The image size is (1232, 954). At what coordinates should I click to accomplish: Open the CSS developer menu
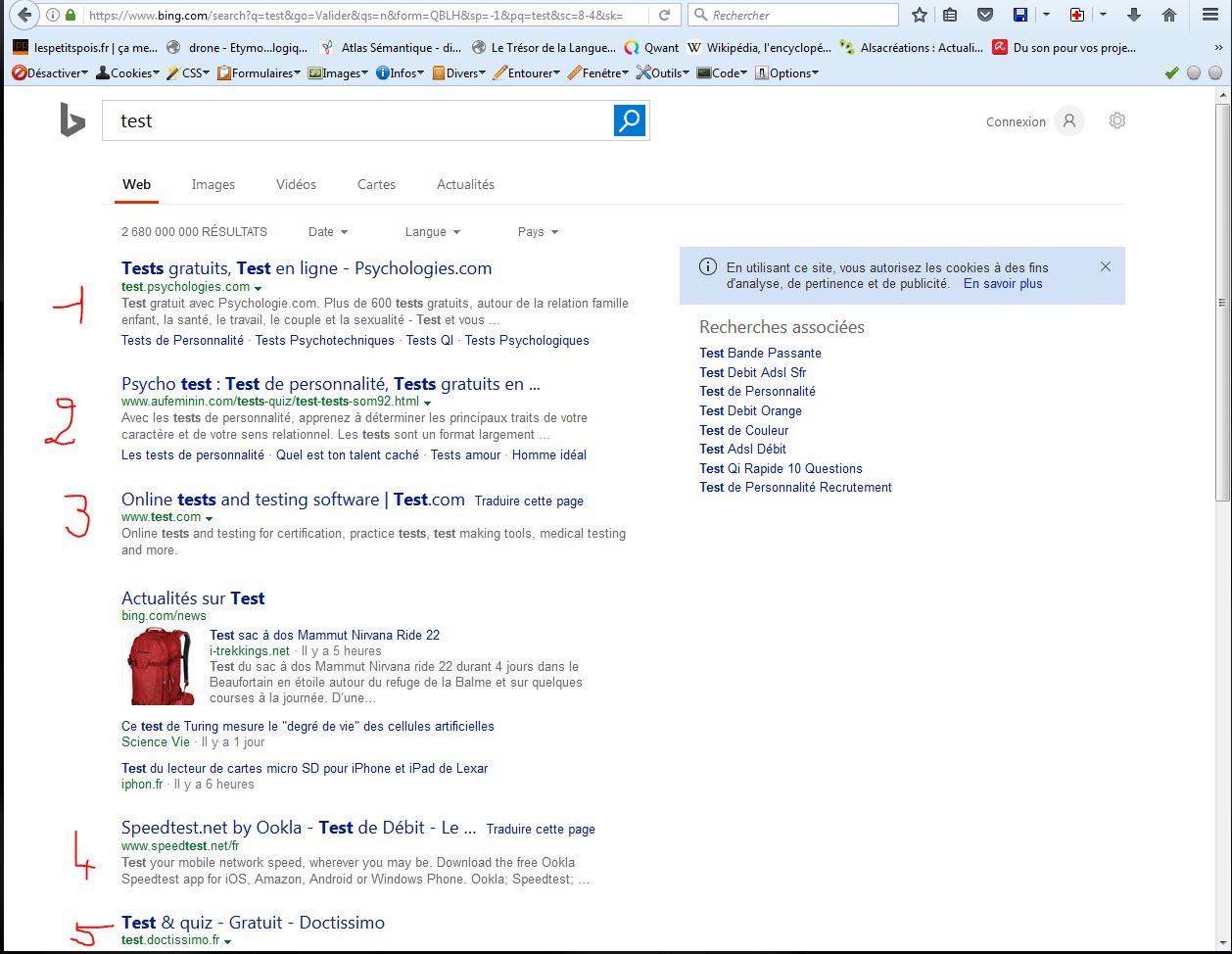pyautogui.click(x=188, y=72)
